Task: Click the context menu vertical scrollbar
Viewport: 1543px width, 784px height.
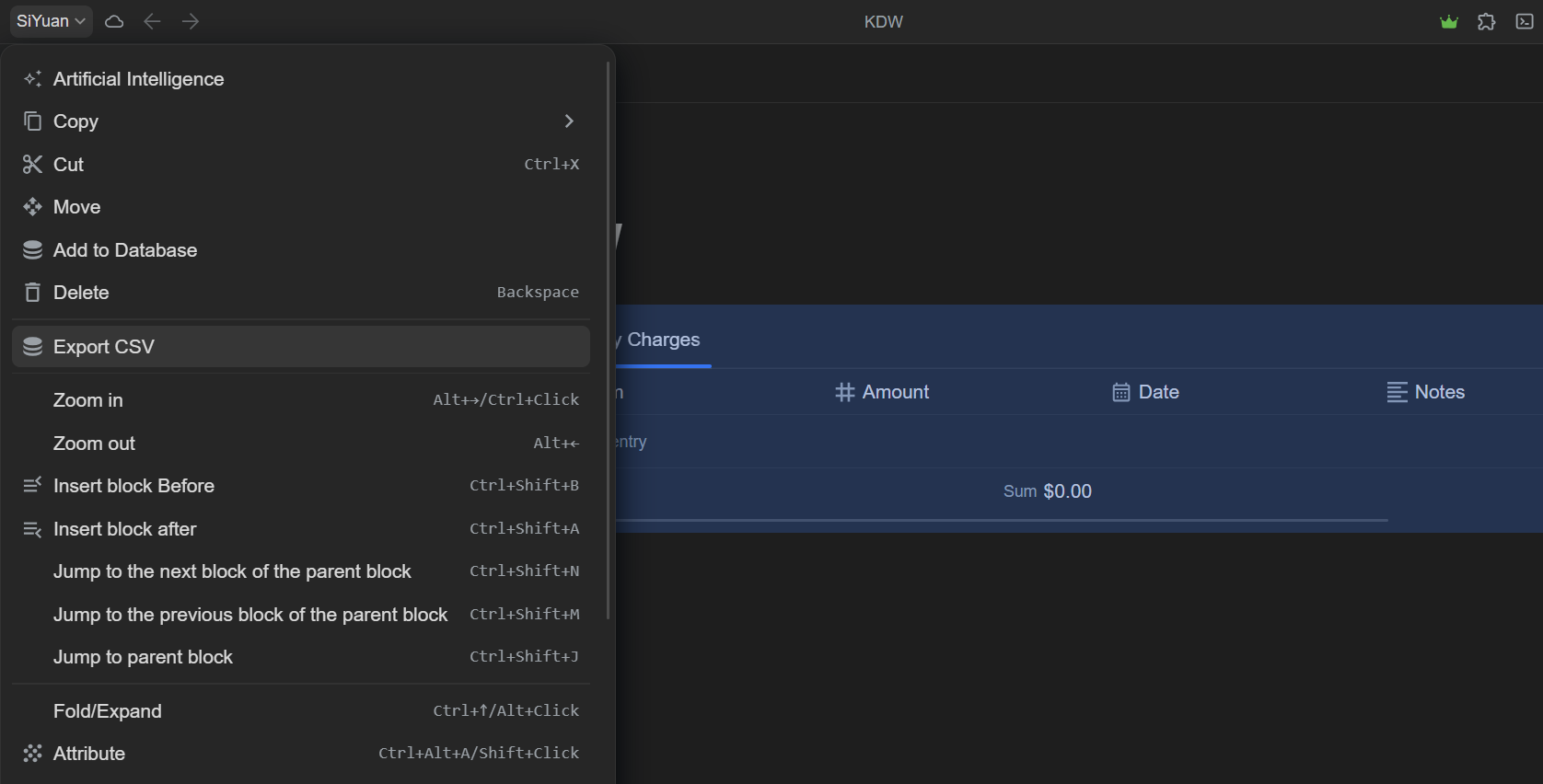Action: pyautogui.click(x=609, y=340)
